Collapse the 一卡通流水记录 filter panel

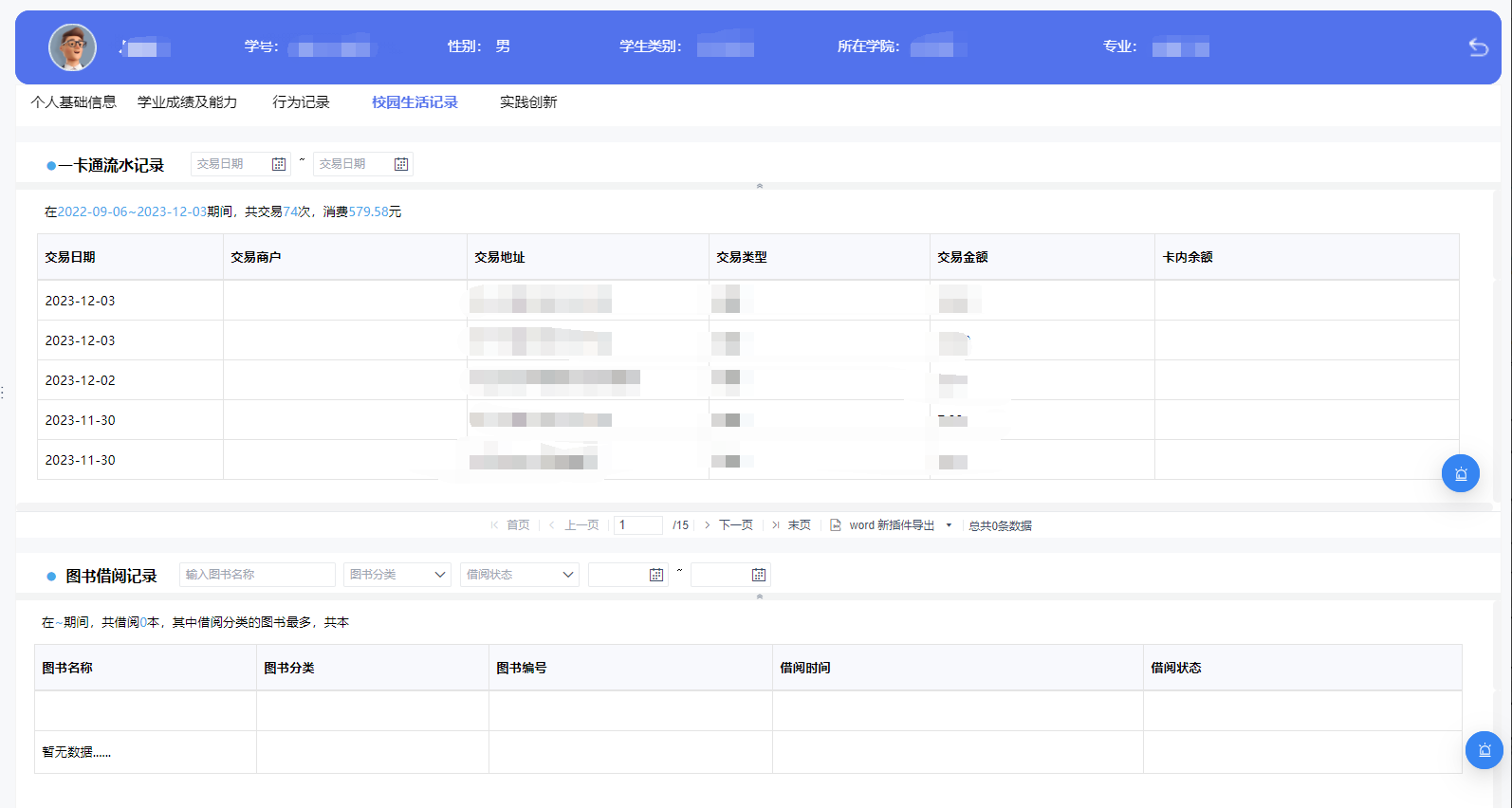point(759,186)
